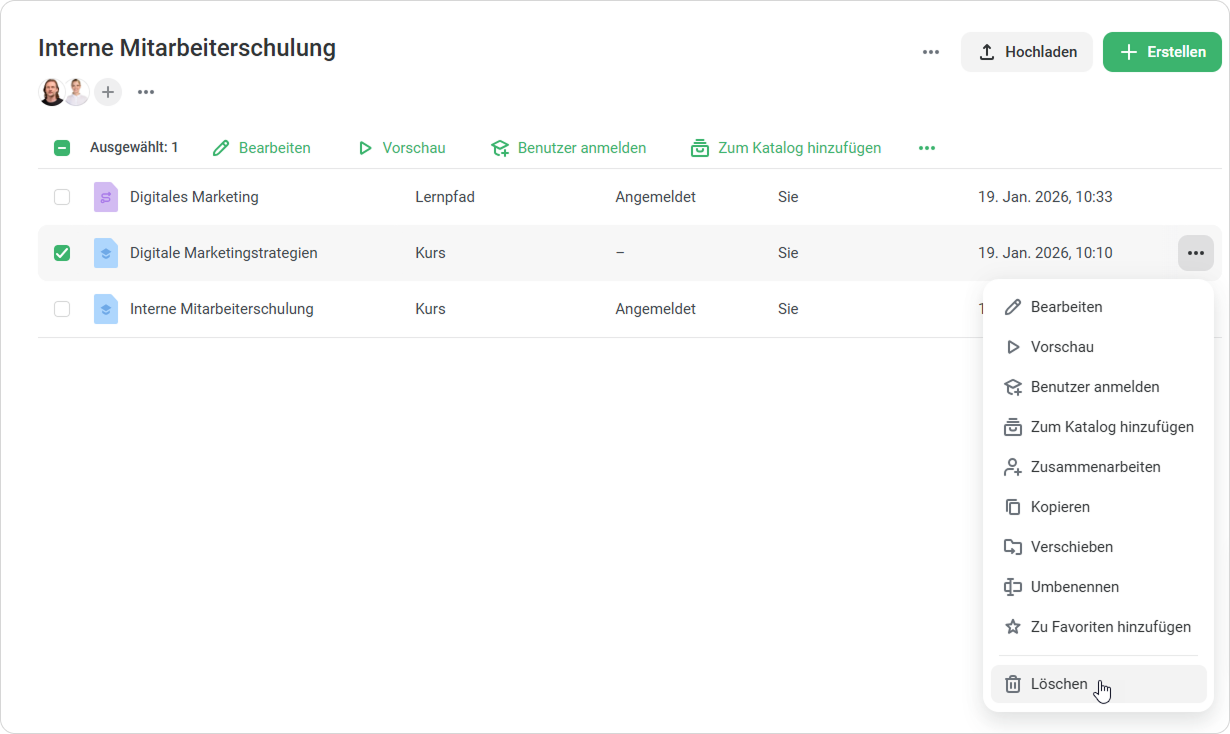Tick the checkbox for Digitales Marketing

pyautogui.click(x=62, y=197)
